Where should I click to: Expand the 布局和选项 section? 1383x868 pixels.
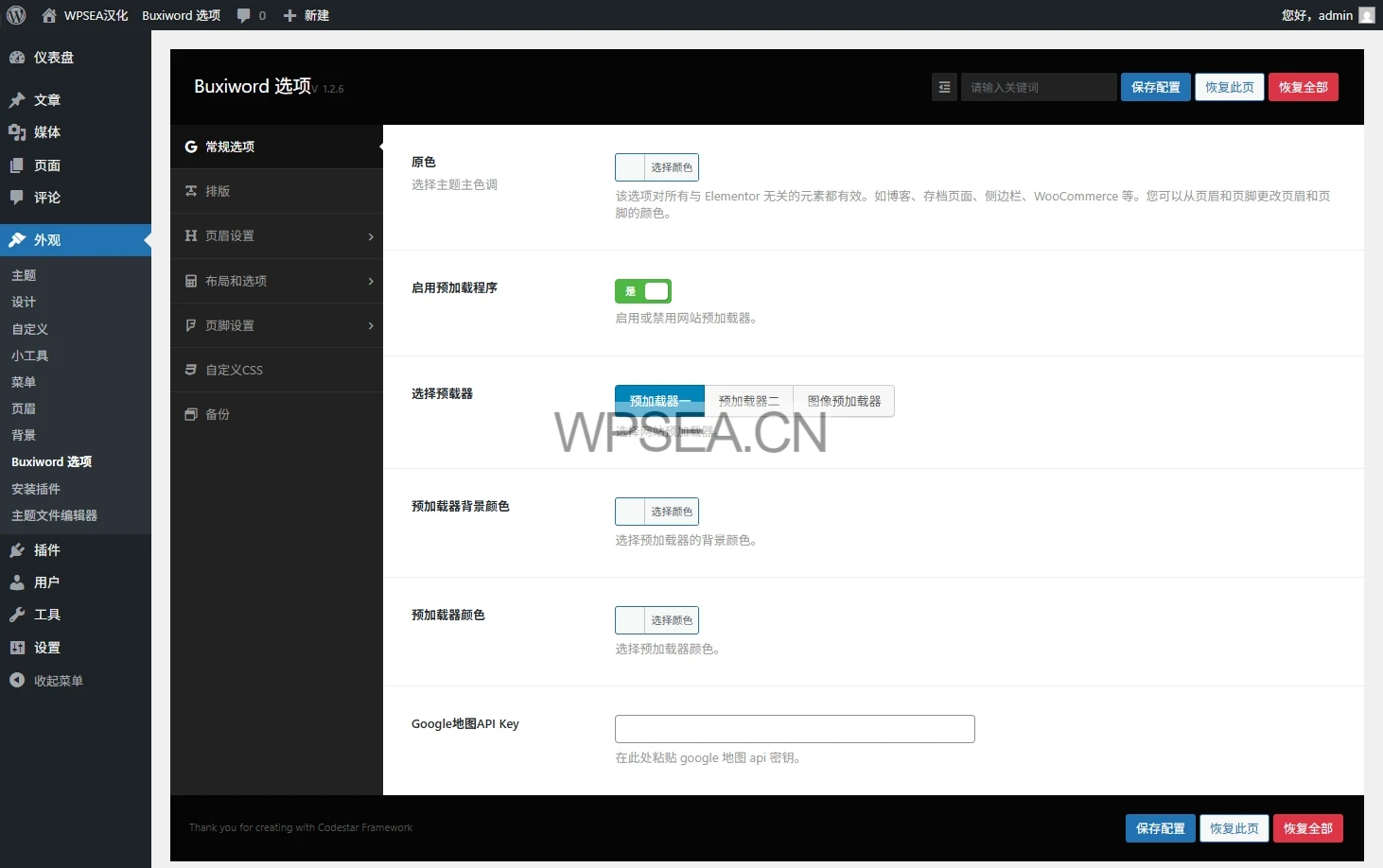click(x=276, y=281)
